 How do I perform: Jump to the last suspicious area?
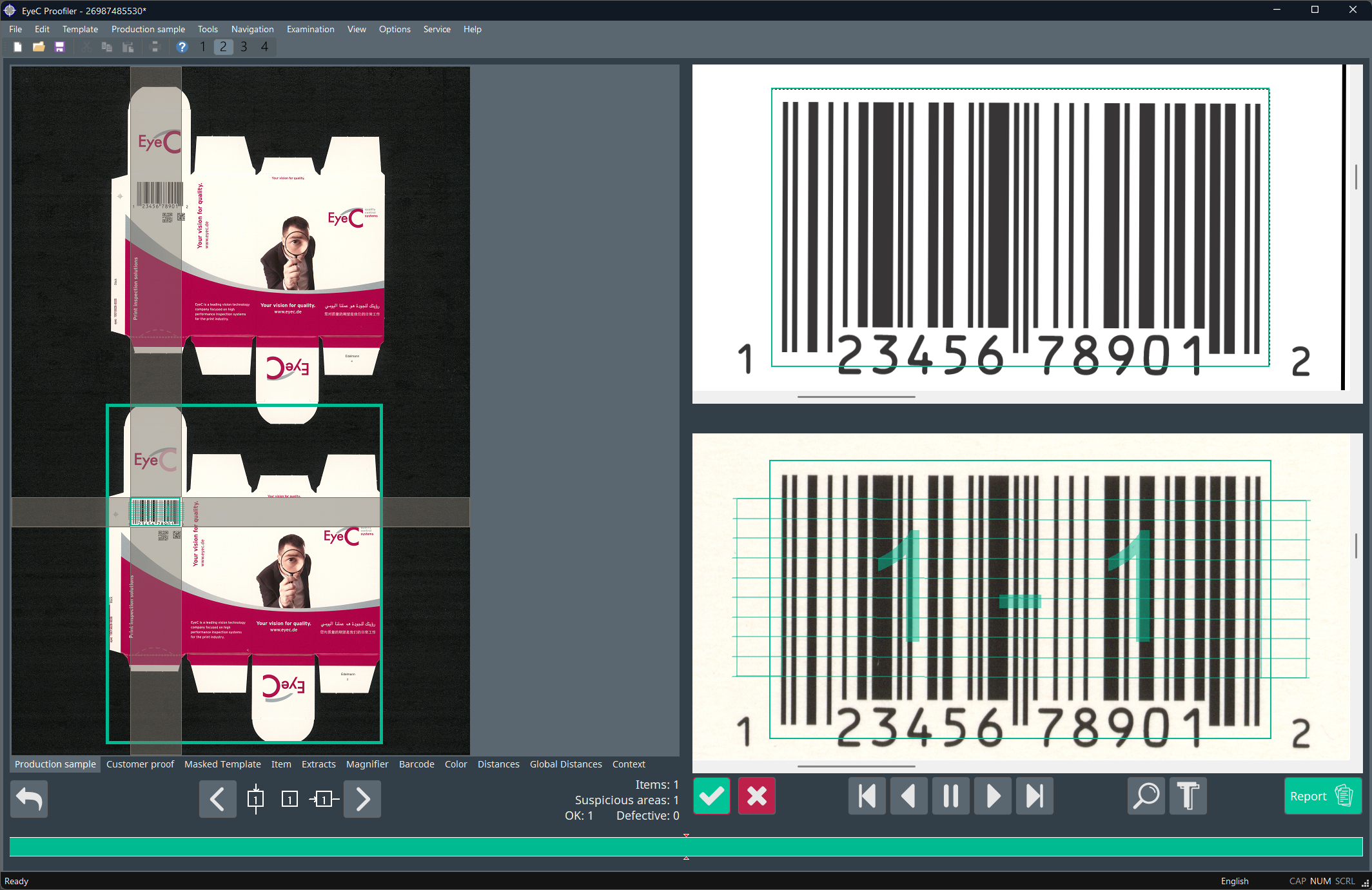click(x=1035, y=796)
